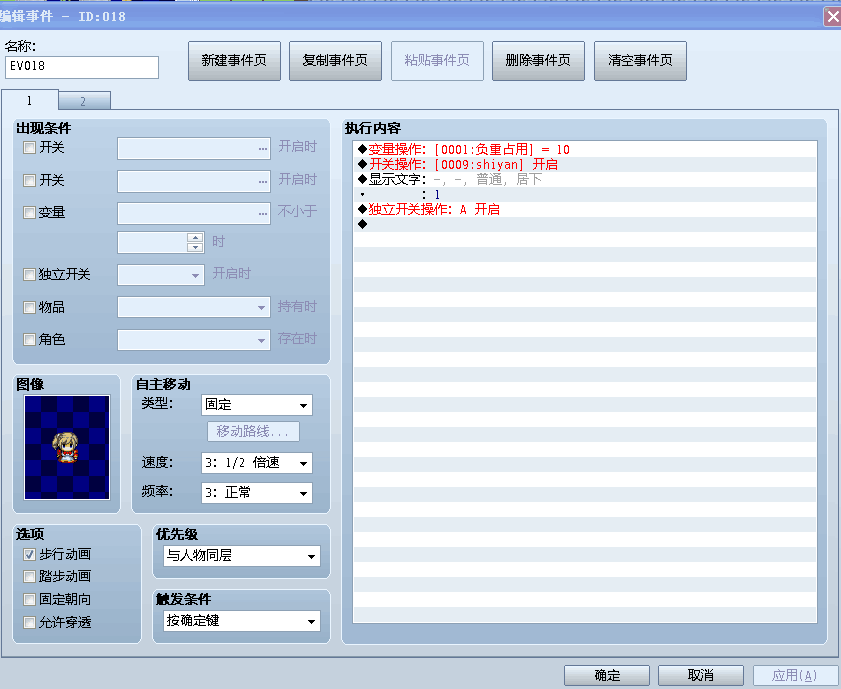Open the first switch condition selector ellipsis
This screenshot has width=841, height=689.
(x=262, y=149)
